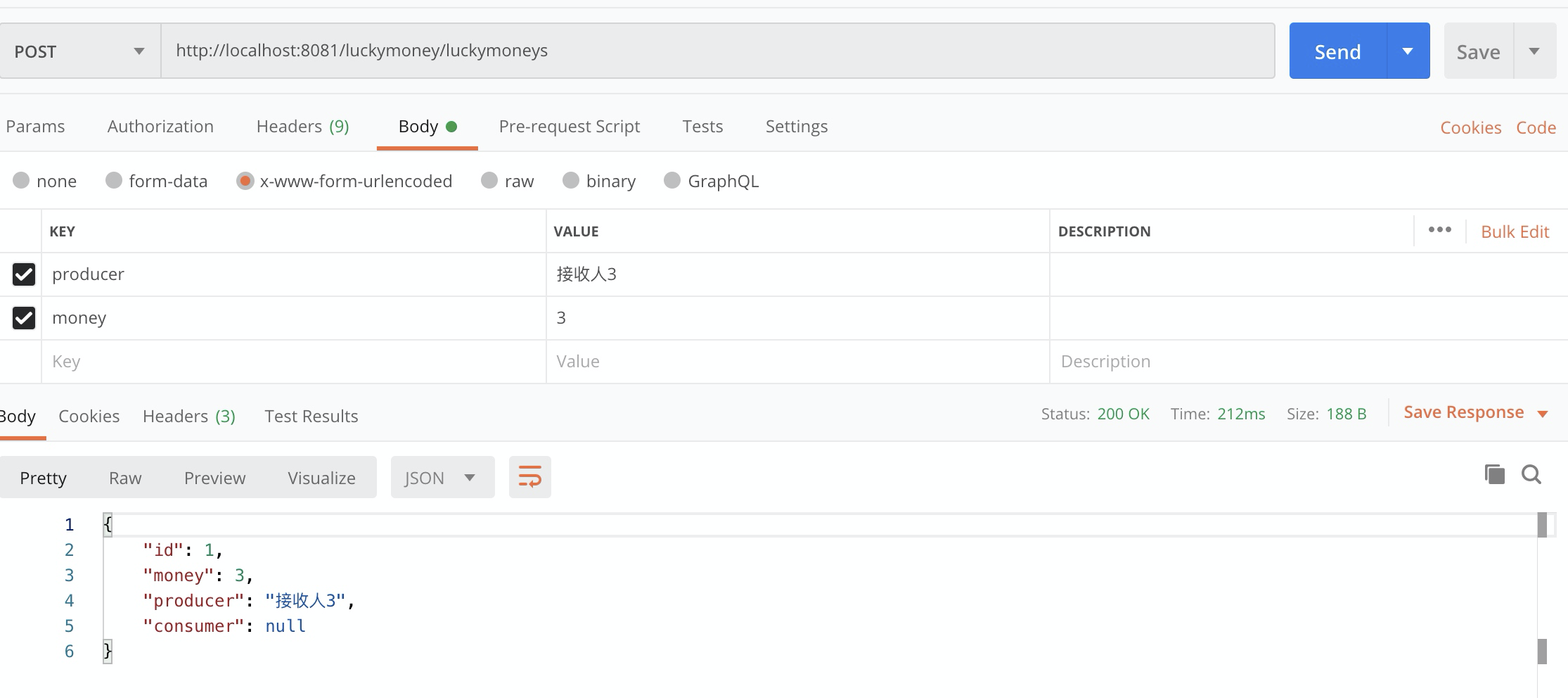
Task: Open the POST method dropdown
Action: [x=80, y=51]
